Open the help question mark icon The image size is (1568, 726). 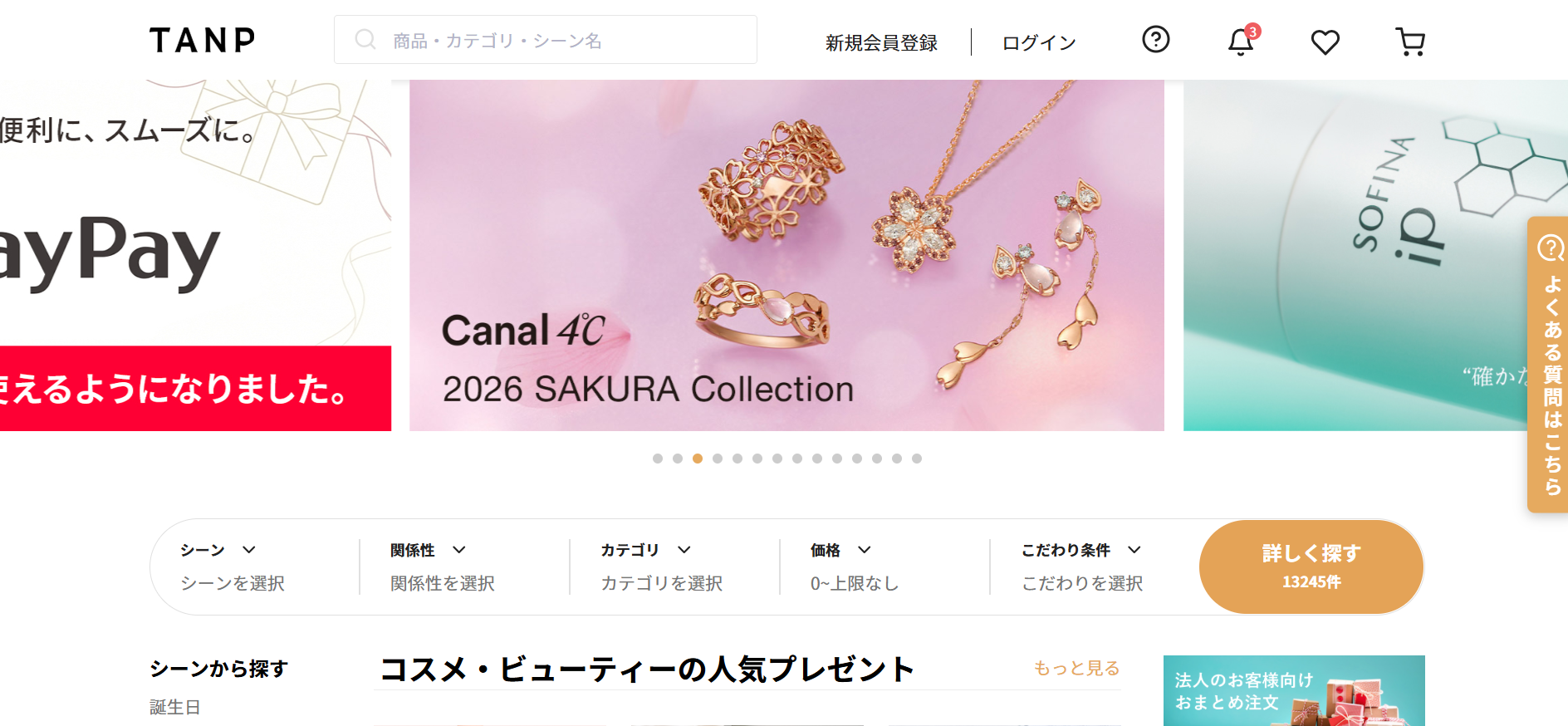pos(1155,39)
